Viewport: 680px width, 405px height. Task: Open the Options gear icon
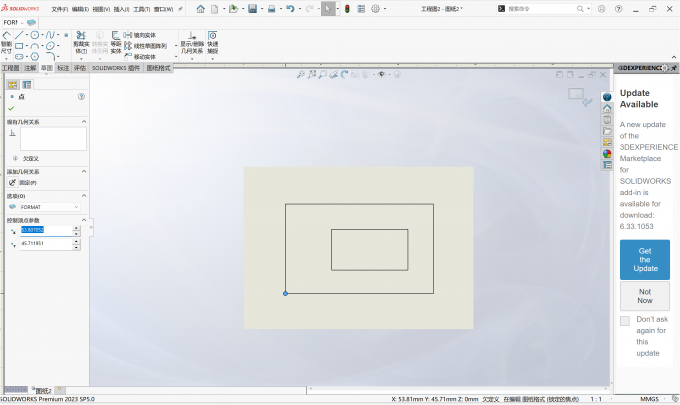[x=376, y=9]
